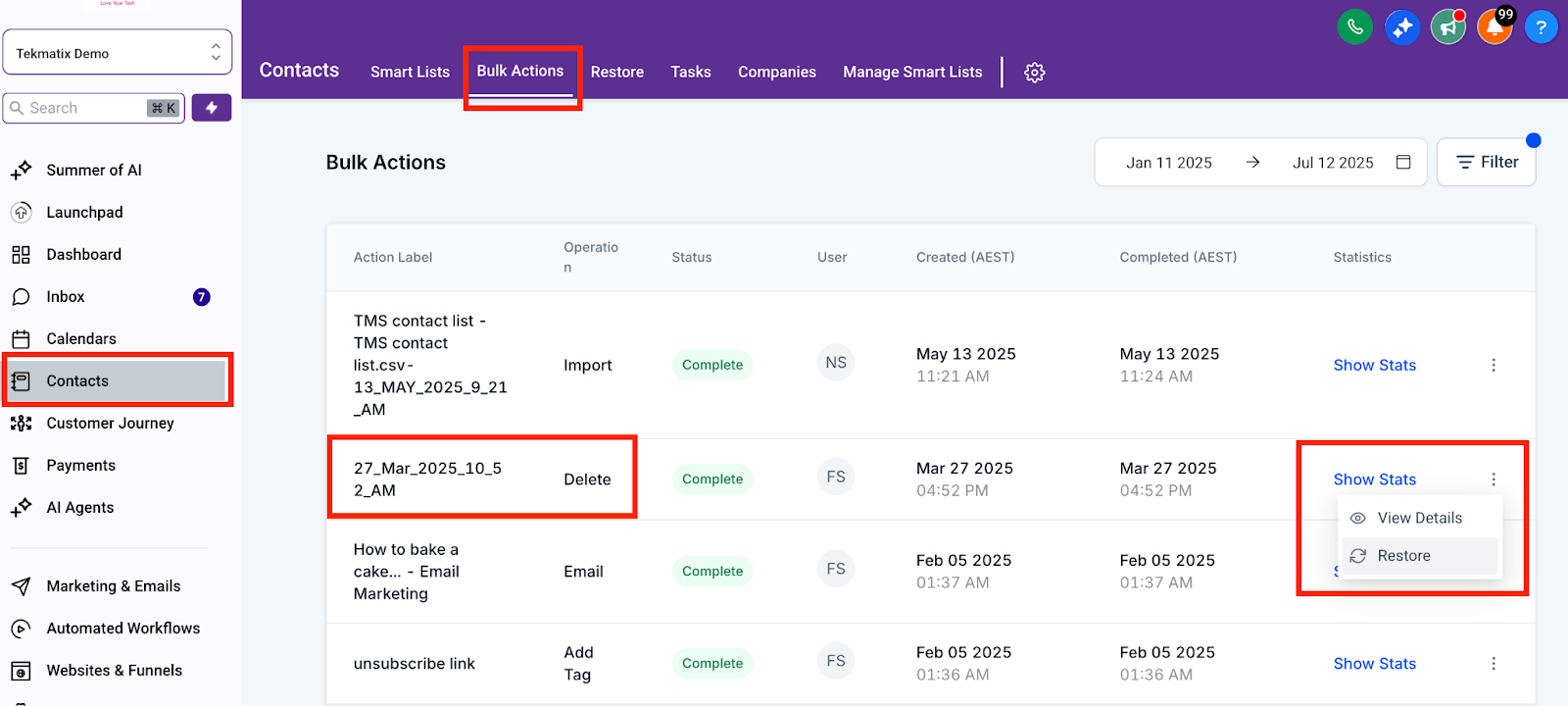Click the Filter button
This screenshot has height=706, width=1568.
pos(1487,162)
